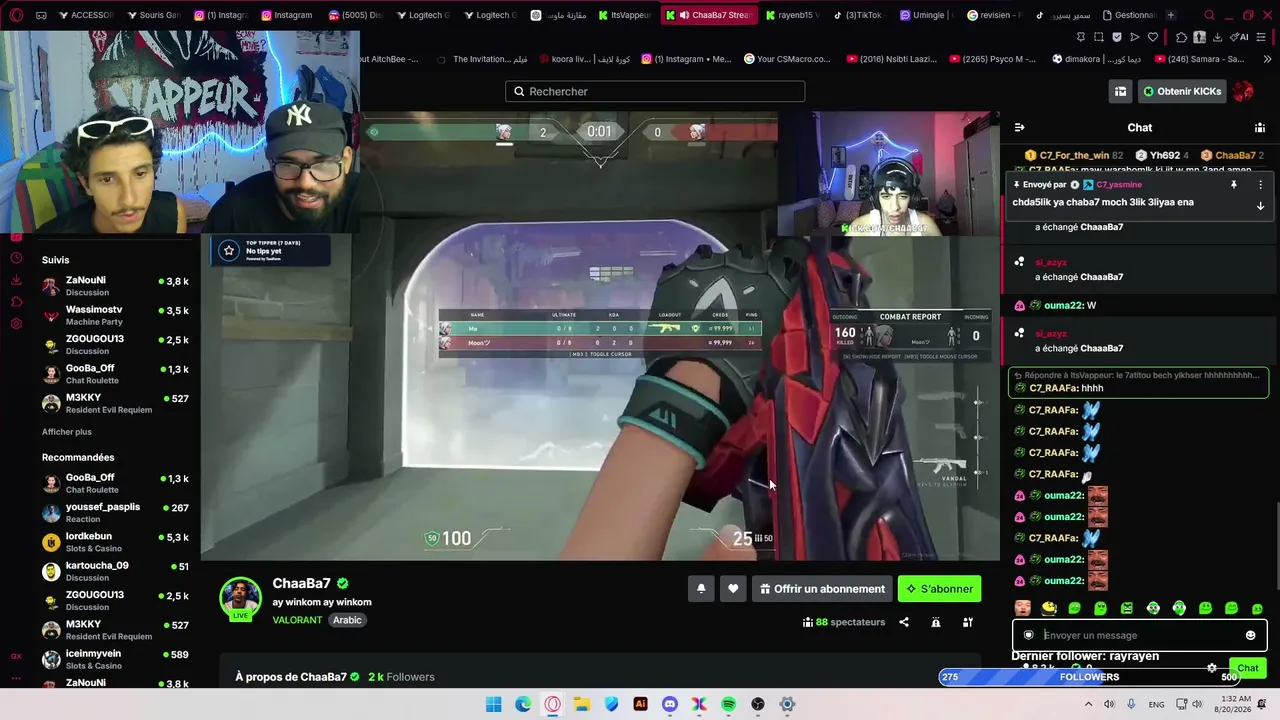Open the Kick shop icon near KICKs
Screen dimensions: 1280x720
pyautogui.click(x=1120, y=91)
